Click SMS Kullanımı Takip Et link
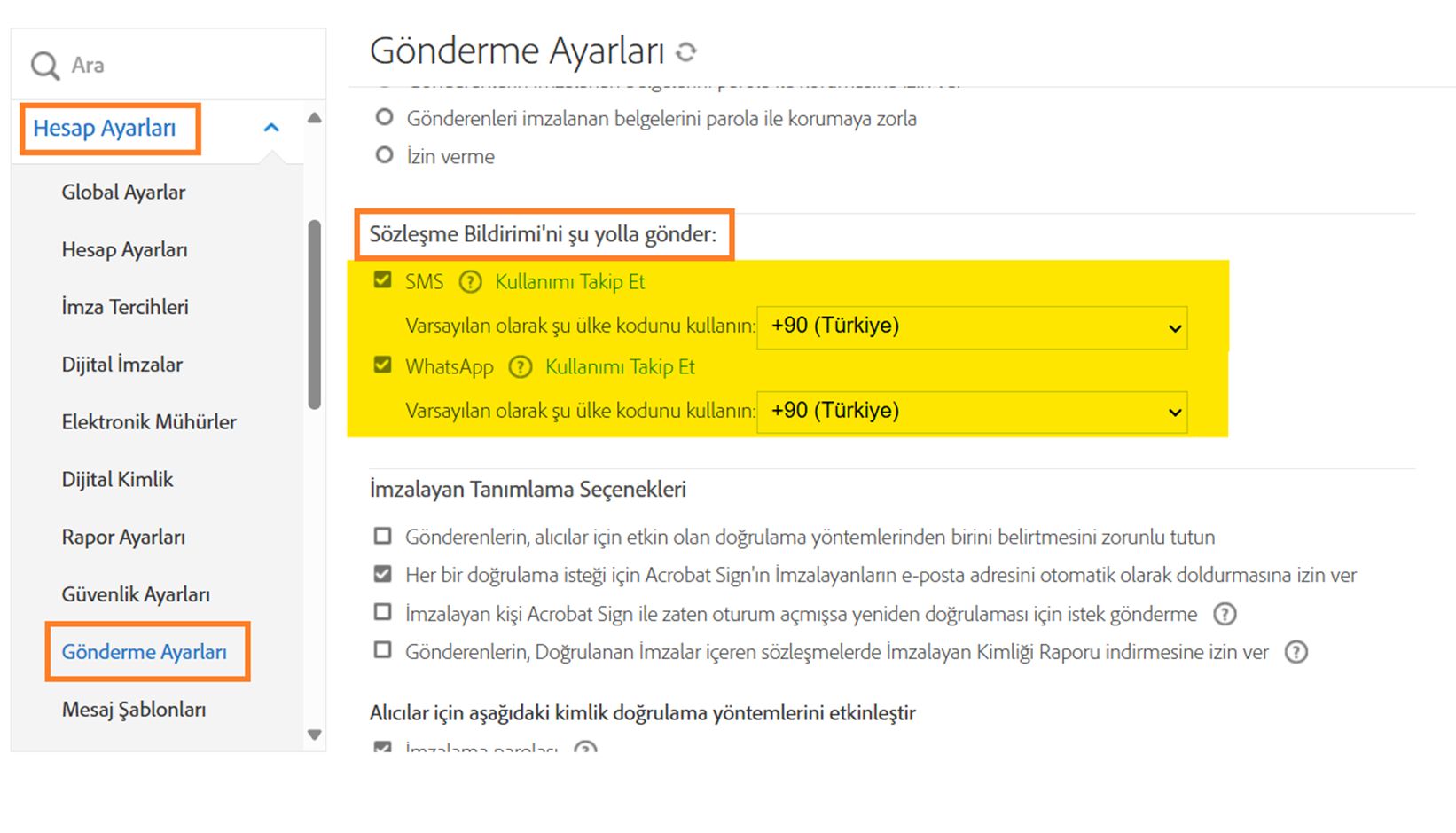 (x=569, y=282)
